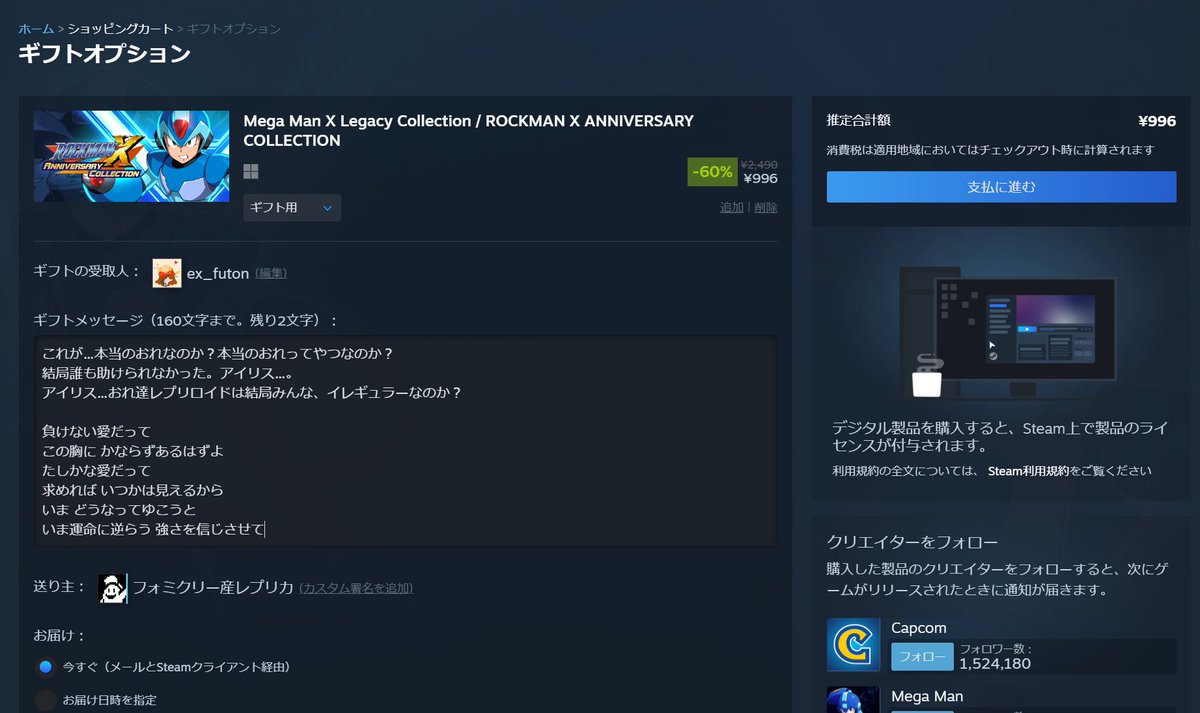Click the 支払に進む payment button

pos(1000,188)
